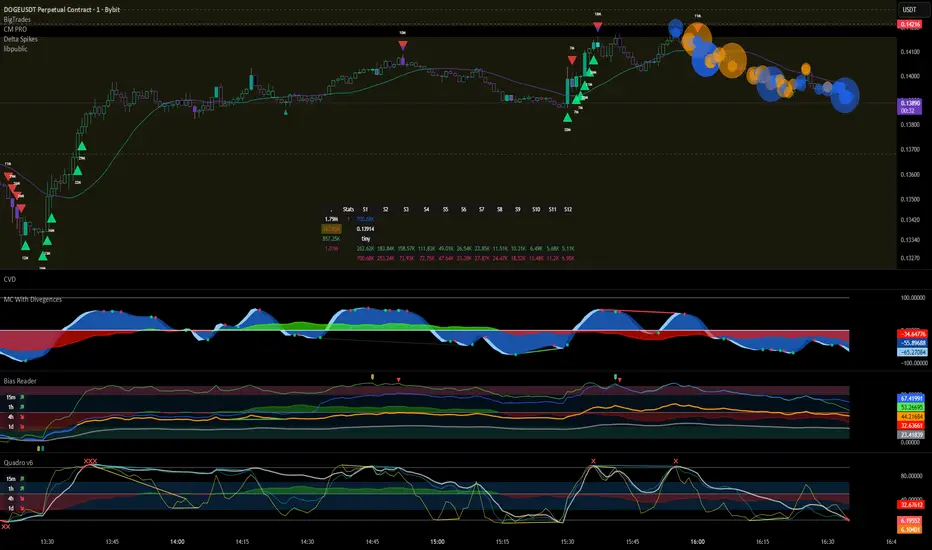Select the libpublic indicator legend
The width and height of the screenshot is (932, 550).
click(15, 49)
